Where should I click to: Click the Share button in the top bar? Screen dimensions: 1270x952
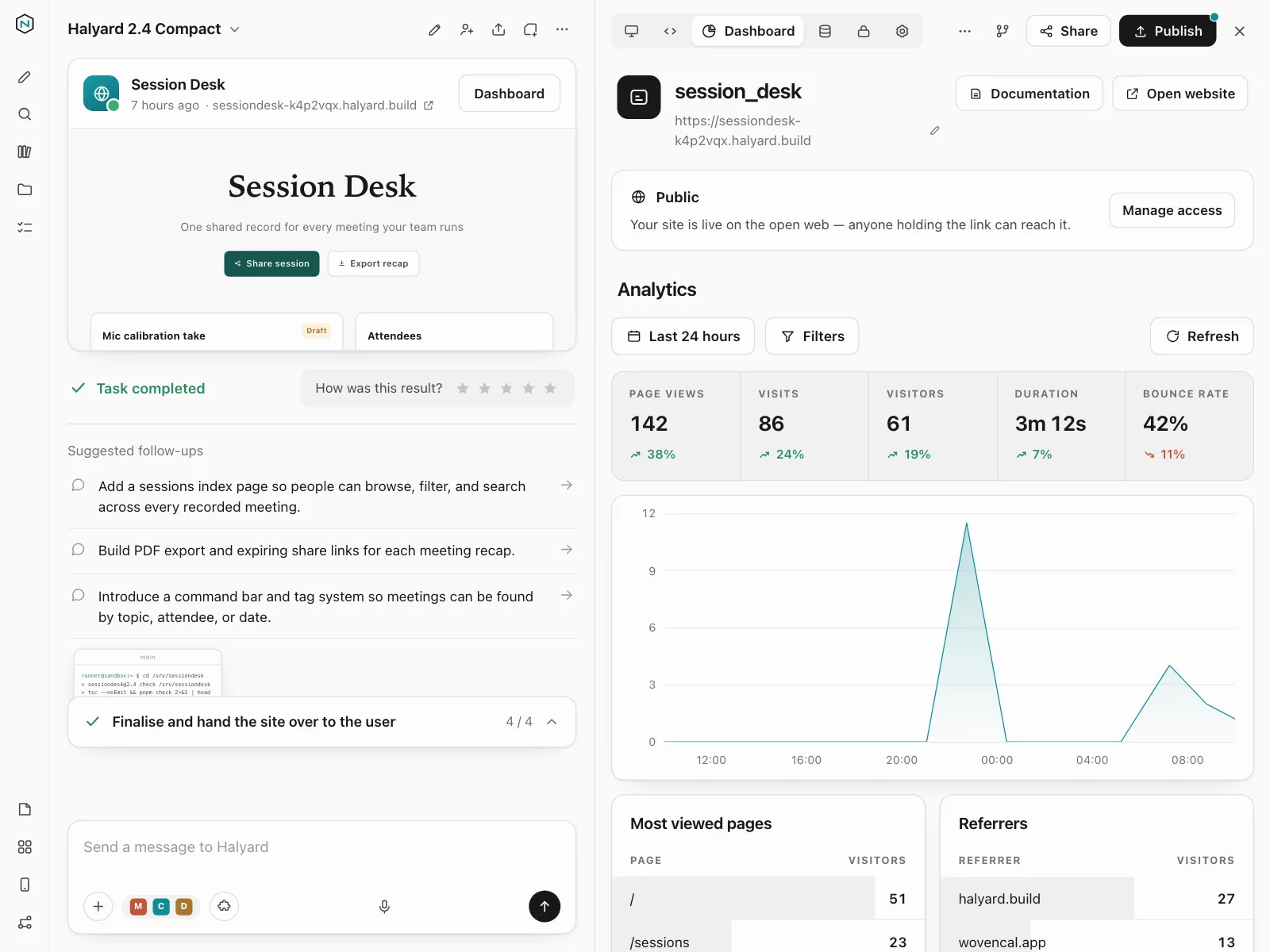click(1068, 31)
